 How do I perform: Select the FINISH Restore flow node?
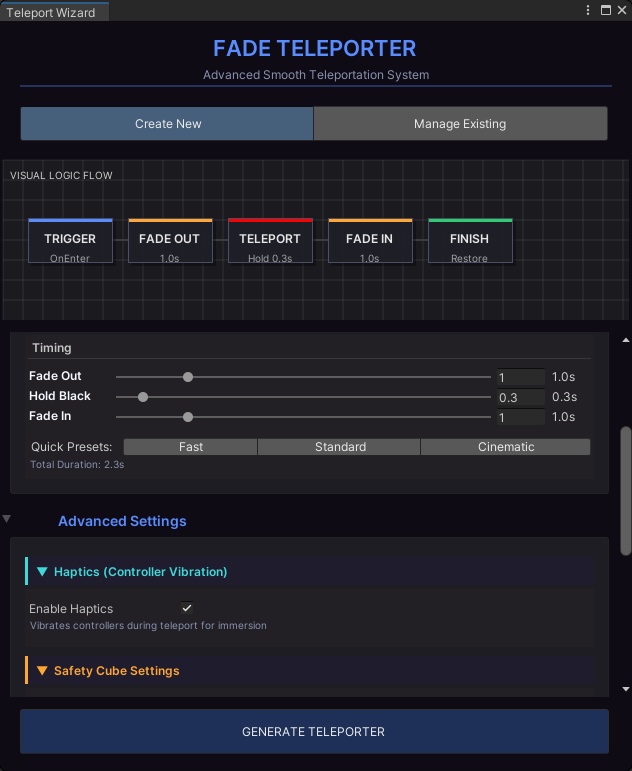click(470, 241)
